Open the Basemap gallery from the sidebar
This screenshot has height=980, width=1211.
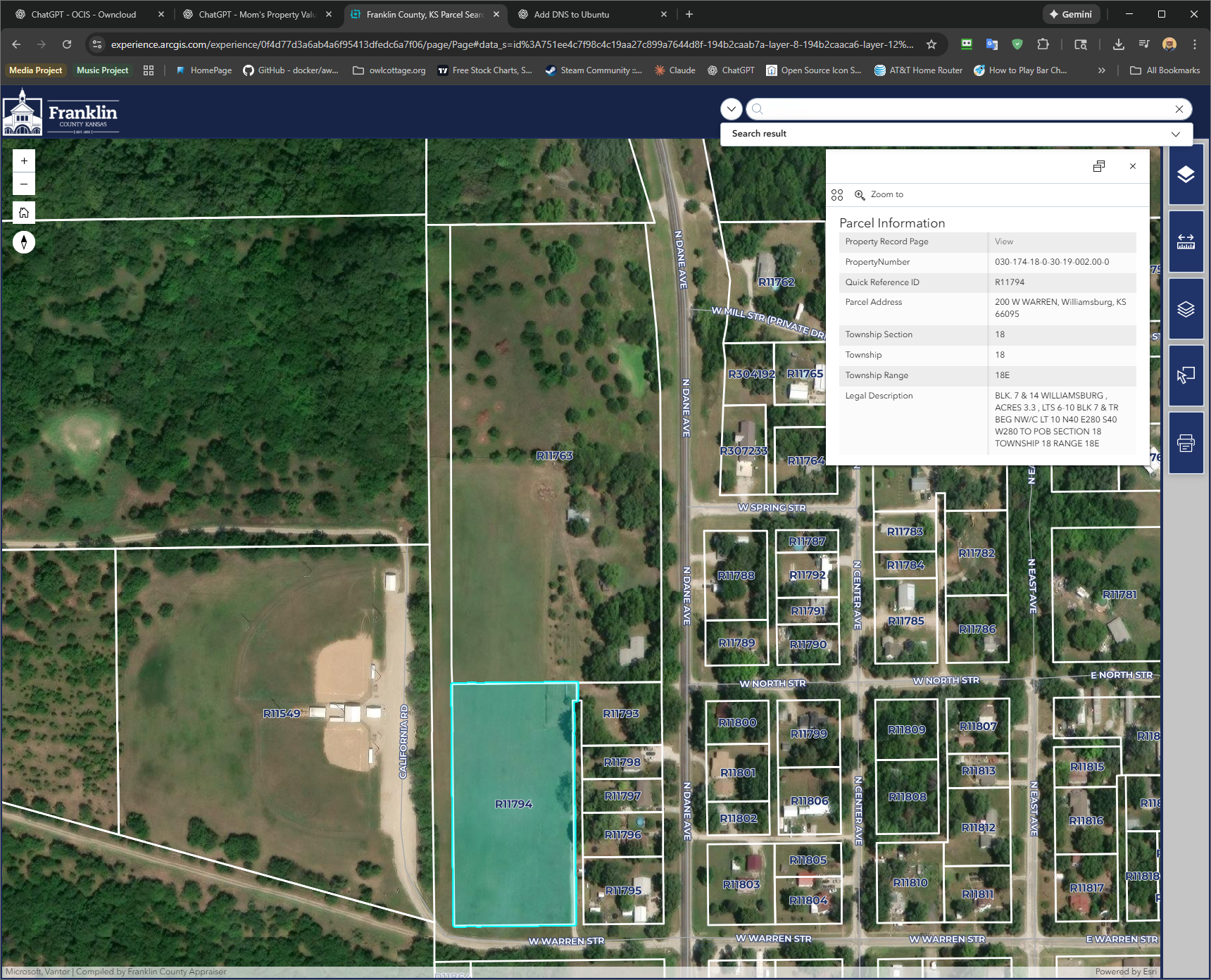click(x=1186, y=175)
